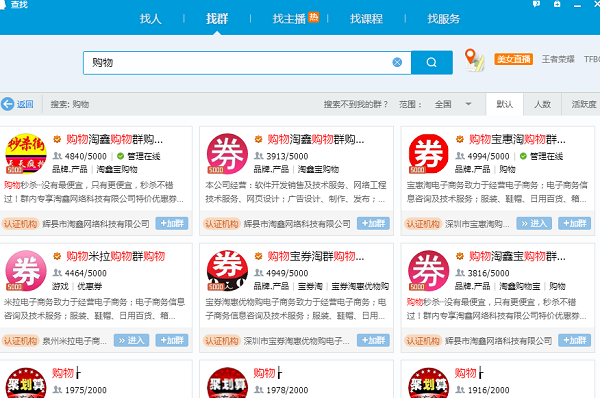The height and width of the screenshot is (398, 600).
Task: Click 进入 for the 米拉 group
Action: (x=131, y=340)
